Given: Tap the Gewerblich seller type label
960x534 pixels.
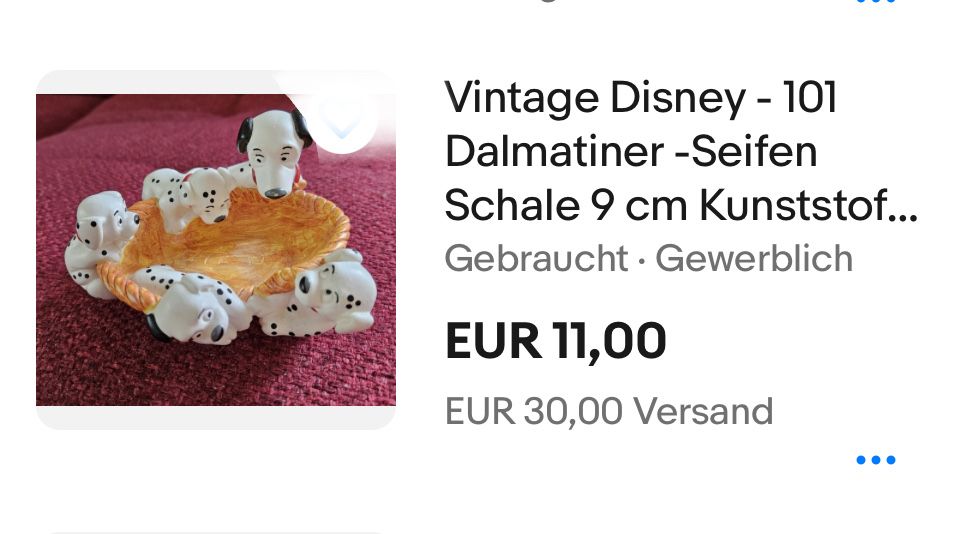Looking at the screenshot, I should click(754, 258).
